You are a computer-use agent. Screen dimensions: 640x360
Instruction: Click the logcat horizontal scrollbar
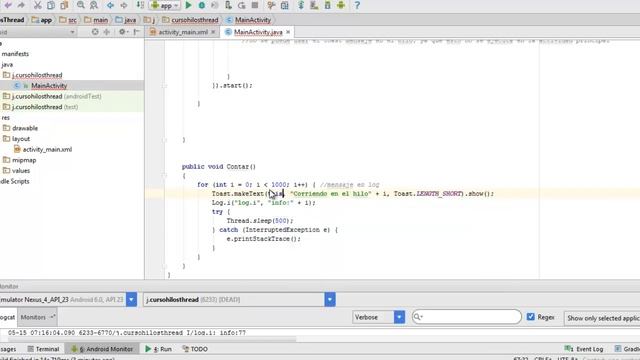[152, 339]
